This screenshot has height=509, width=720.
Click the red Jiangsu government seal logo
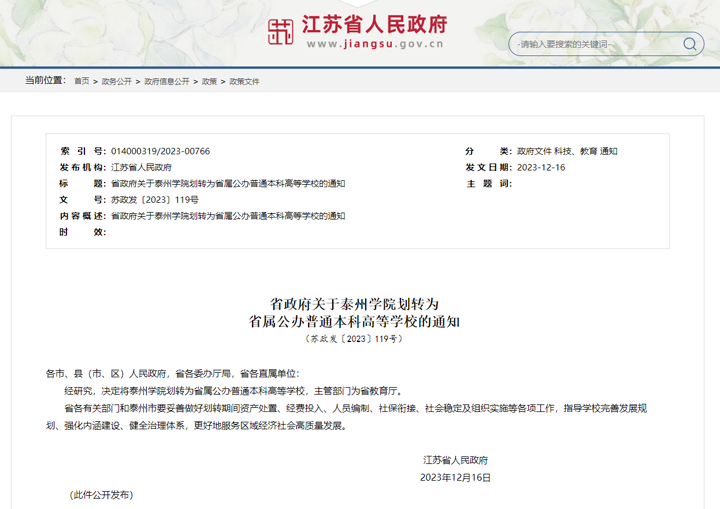(x=281, y=31)
